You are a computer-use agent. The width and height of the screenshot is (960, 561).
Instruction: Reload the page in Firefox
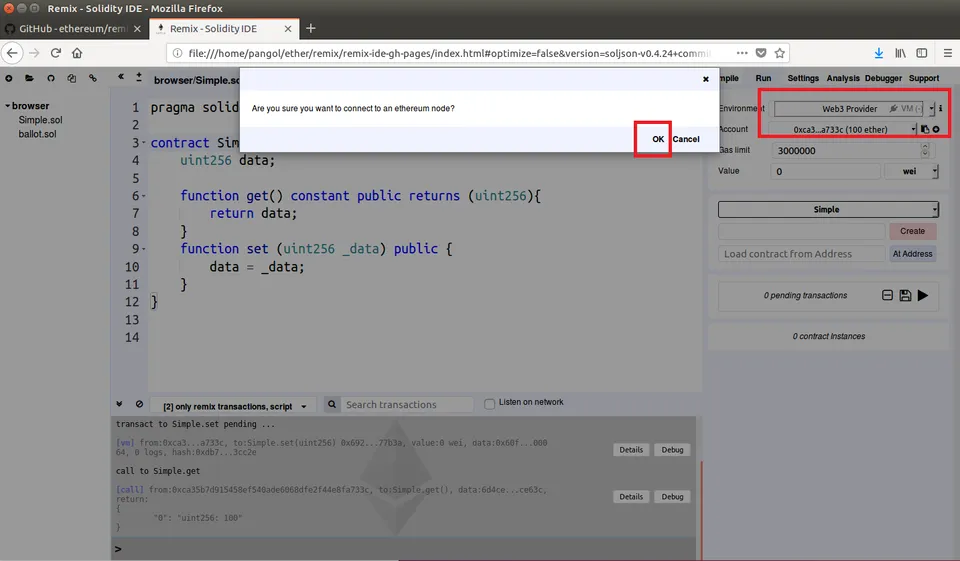pyautogui.click(x=56, y=53)
